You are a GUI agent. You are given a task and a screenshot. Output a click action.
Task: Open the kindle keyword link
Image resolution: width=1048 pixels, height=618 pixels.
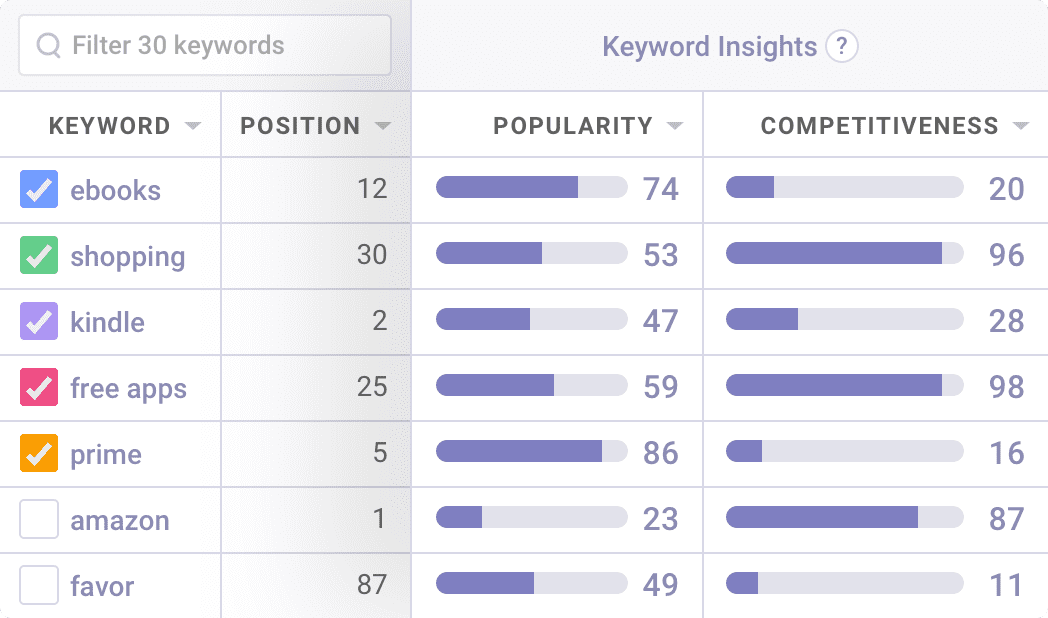click(x=107, y=322)
